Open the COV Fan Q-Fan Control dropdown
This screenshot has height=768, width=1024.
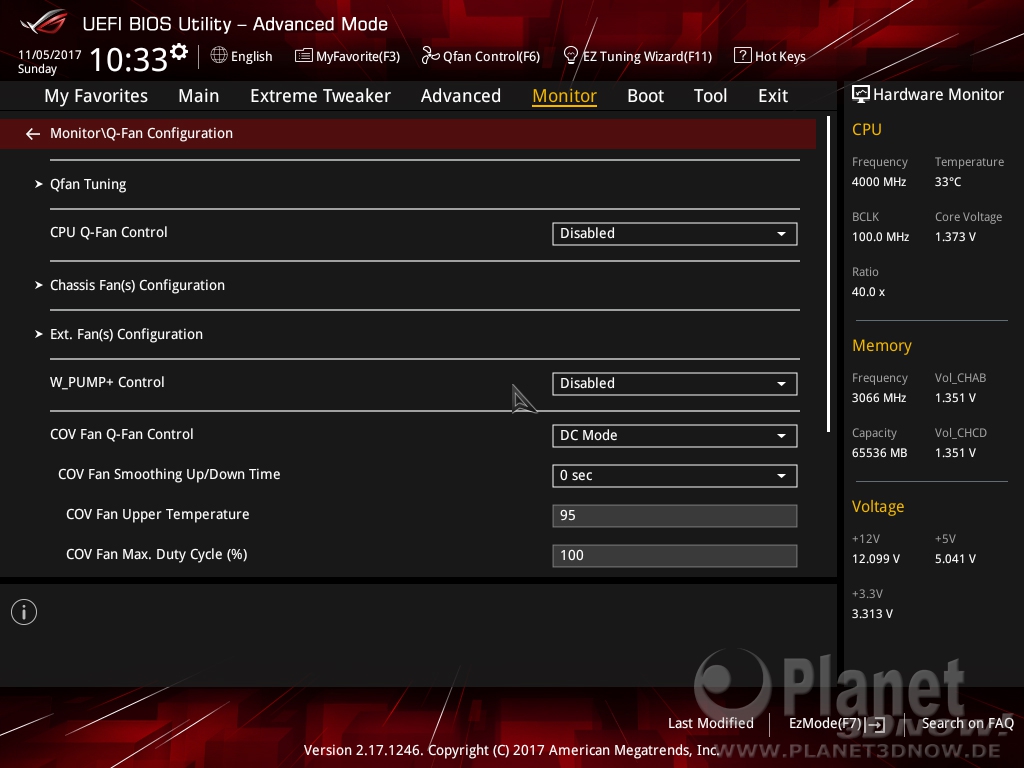coord(675,436)
